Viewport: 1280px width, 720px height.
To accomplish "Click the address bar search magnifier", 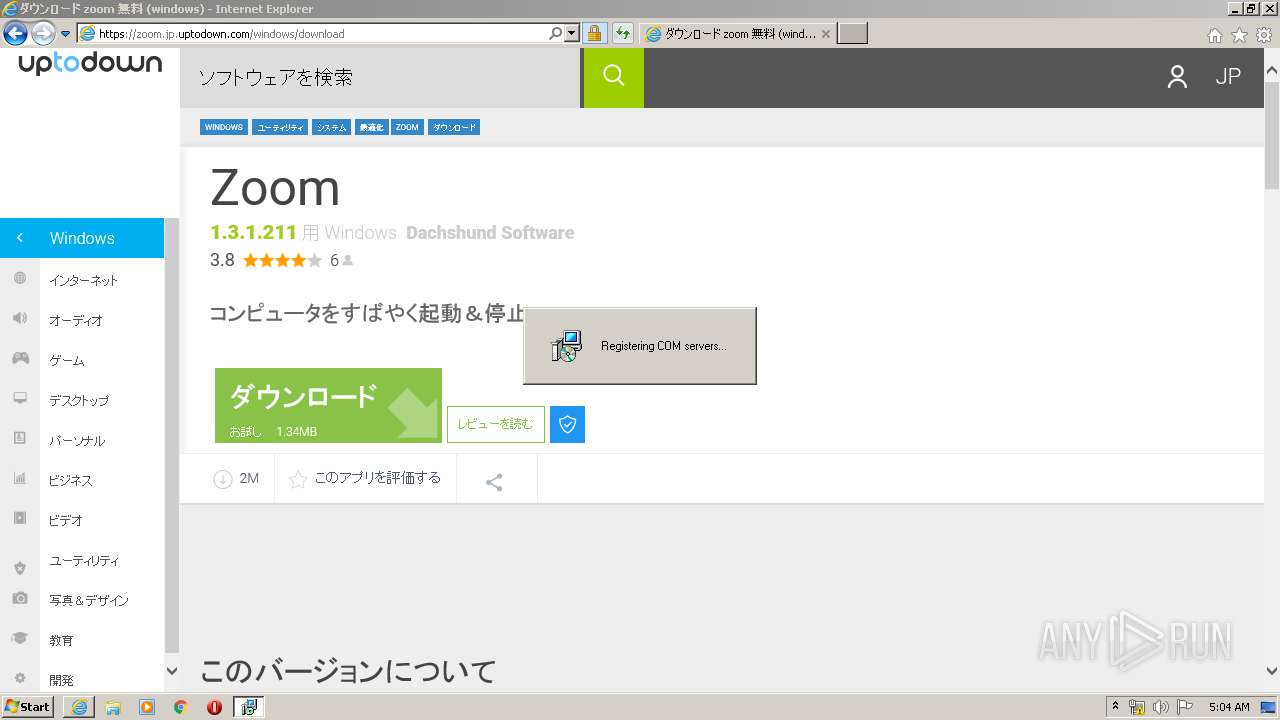I will point(556,33).
